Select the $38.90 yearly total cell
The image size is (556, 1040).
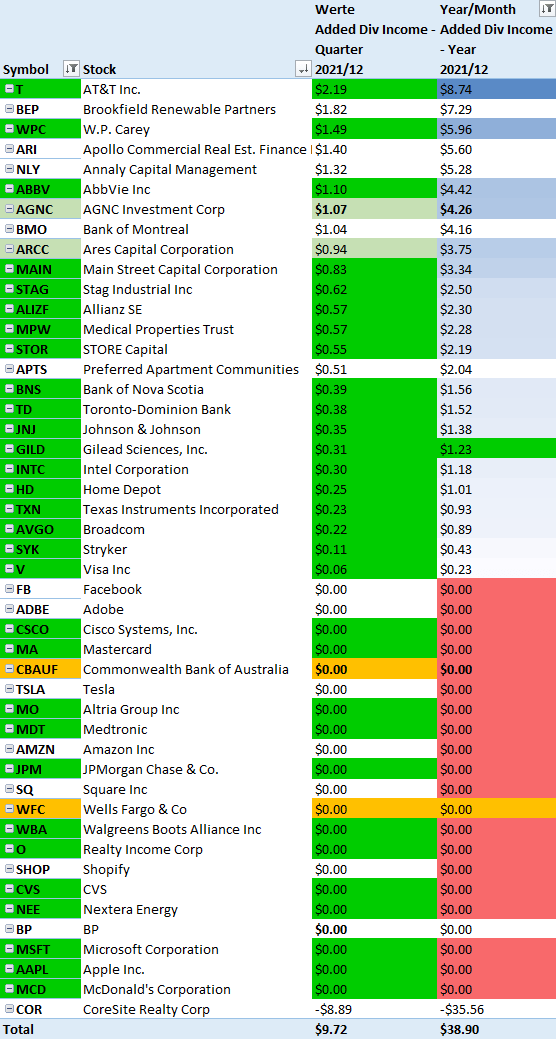point(496,1029)
